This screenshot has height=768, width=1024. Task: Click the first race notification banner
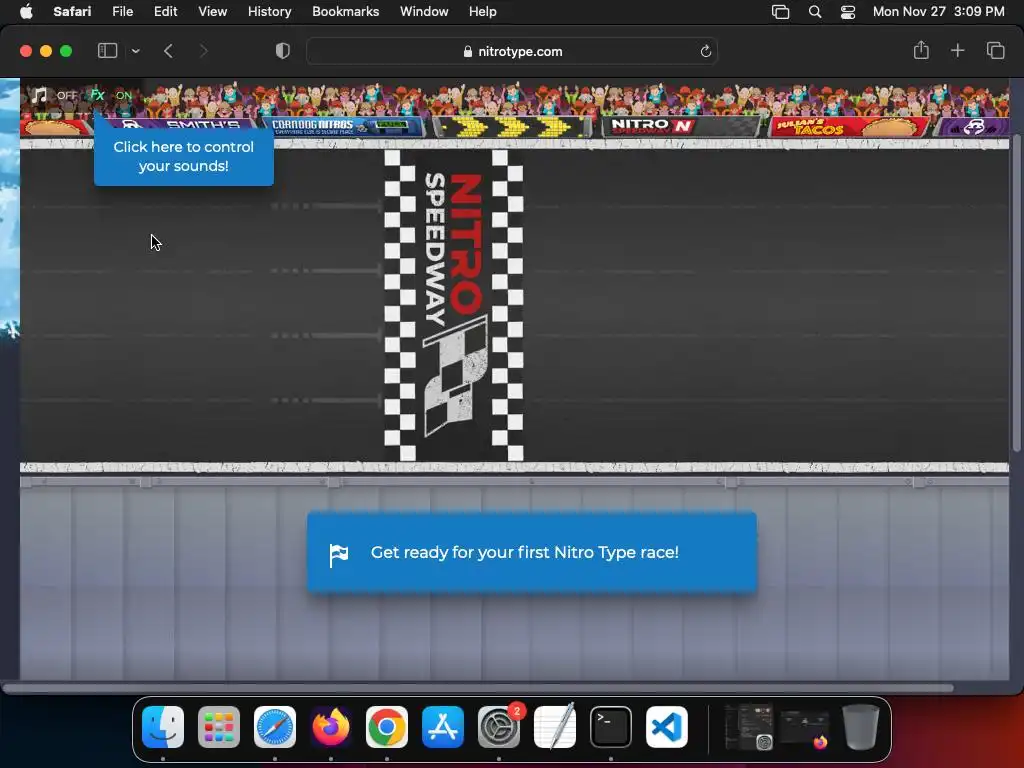[532, 552]
